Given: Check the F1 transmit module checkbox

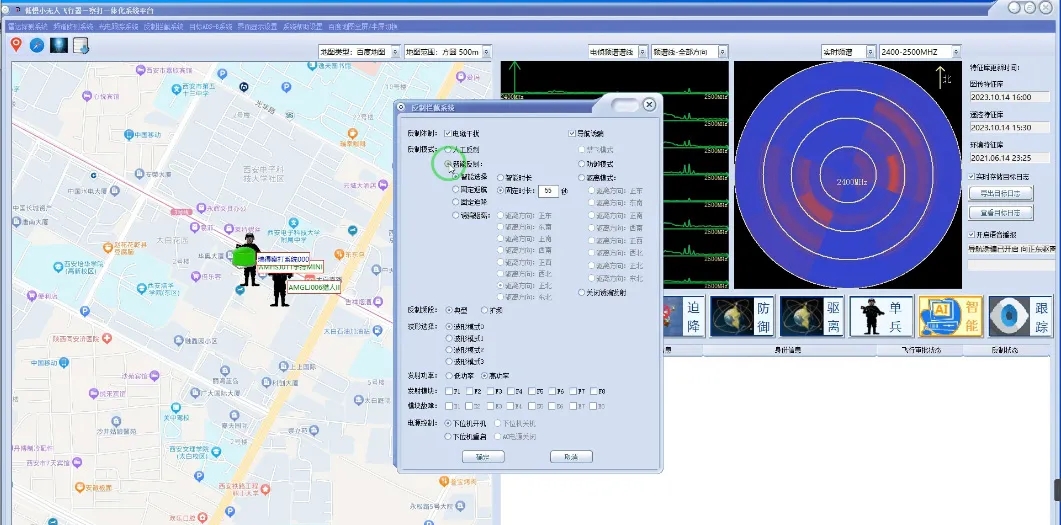Looking at the screenshot, I should [x=449, y=391].
